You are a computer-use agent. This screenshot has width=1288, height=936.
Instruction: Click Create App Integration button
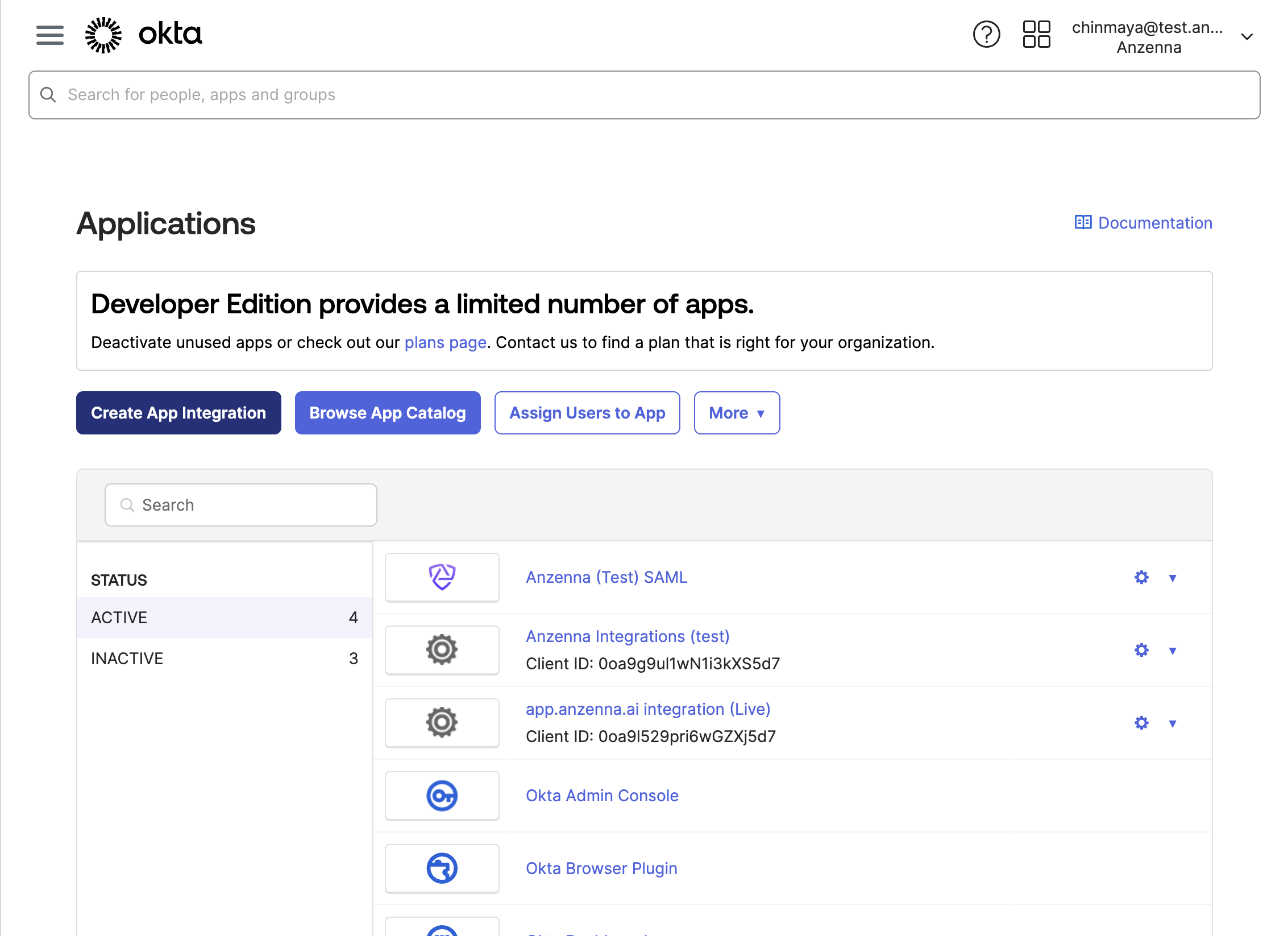[x=178, y=413]
